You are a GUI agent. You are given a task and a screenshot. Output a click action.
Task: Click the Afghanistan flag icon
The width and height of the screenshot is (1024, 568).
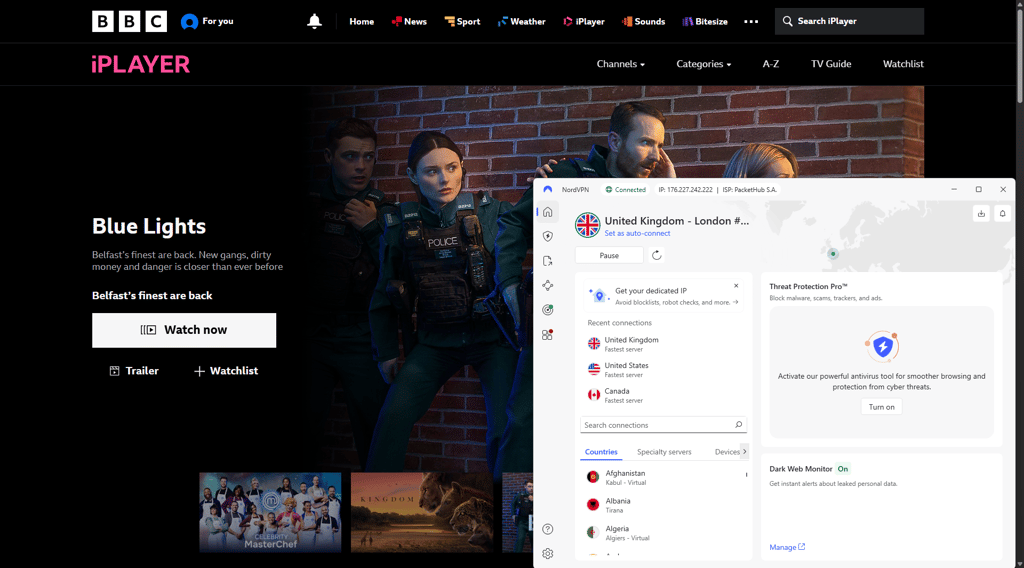tap(593, 477)
